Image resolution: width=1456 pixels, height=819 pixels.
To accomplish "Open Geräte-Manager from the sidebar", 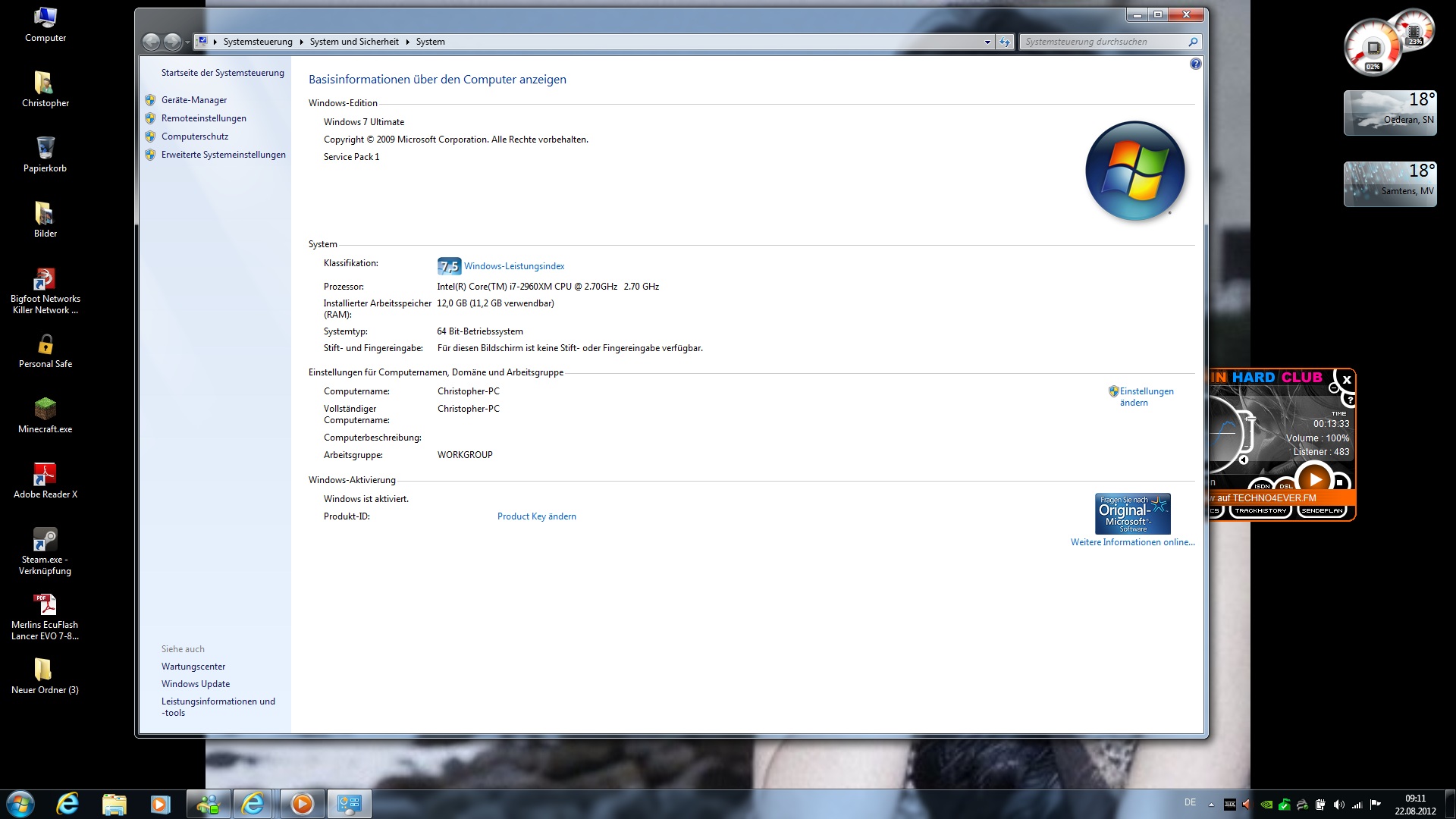I will 193,100.
